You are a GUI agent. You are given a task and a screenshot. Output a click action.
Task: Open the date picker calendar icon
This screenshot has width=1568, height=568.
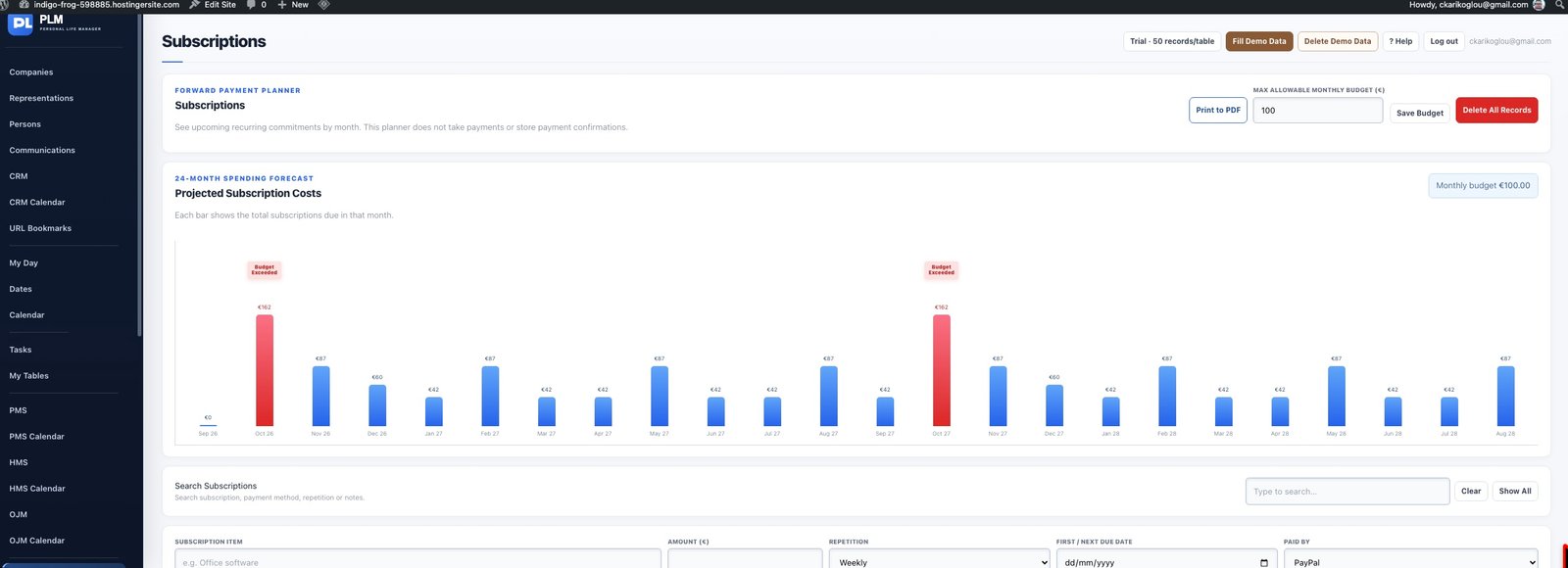1263,562
